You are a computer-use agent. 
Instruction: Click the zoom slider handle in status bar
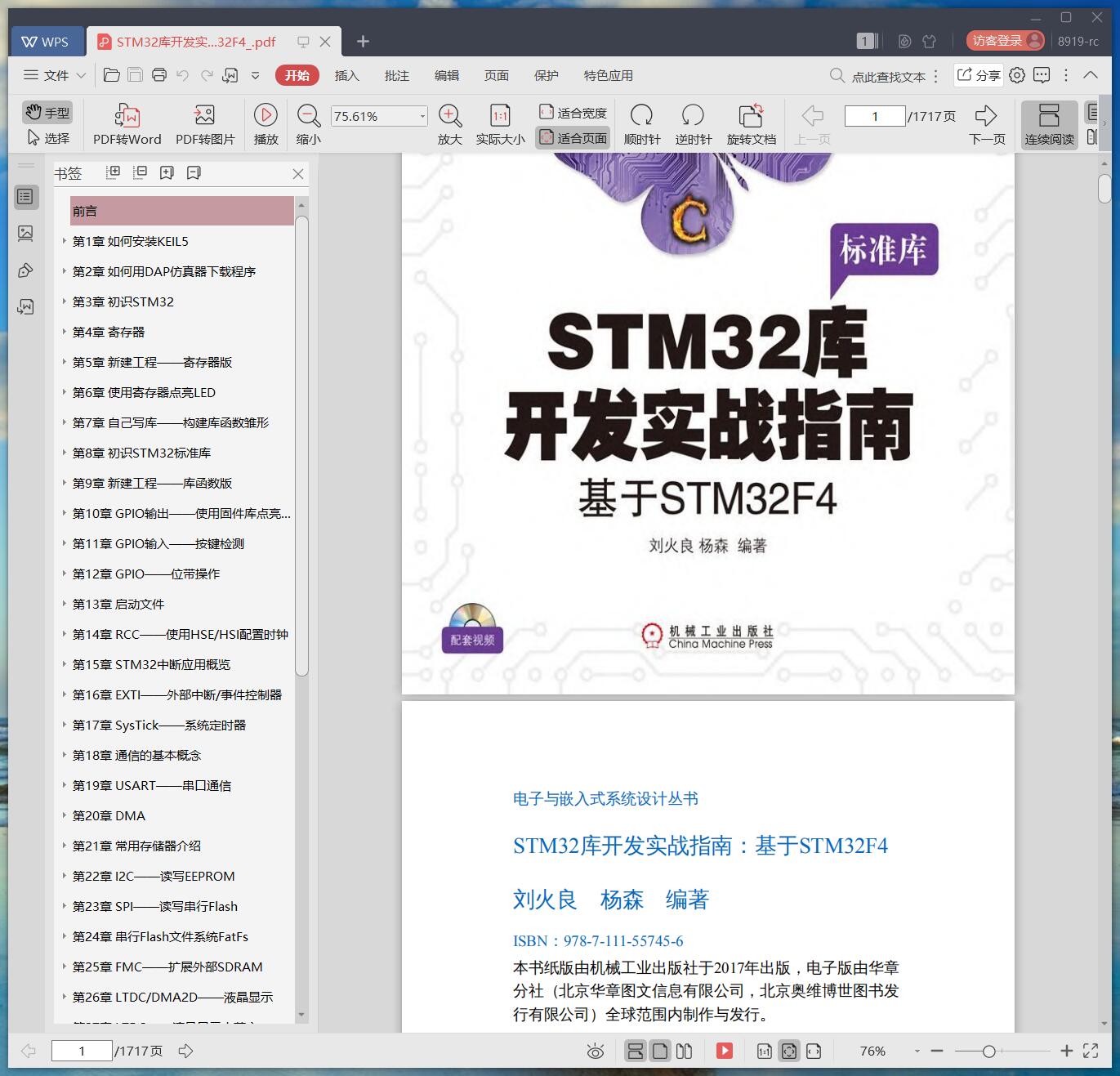988,1051
